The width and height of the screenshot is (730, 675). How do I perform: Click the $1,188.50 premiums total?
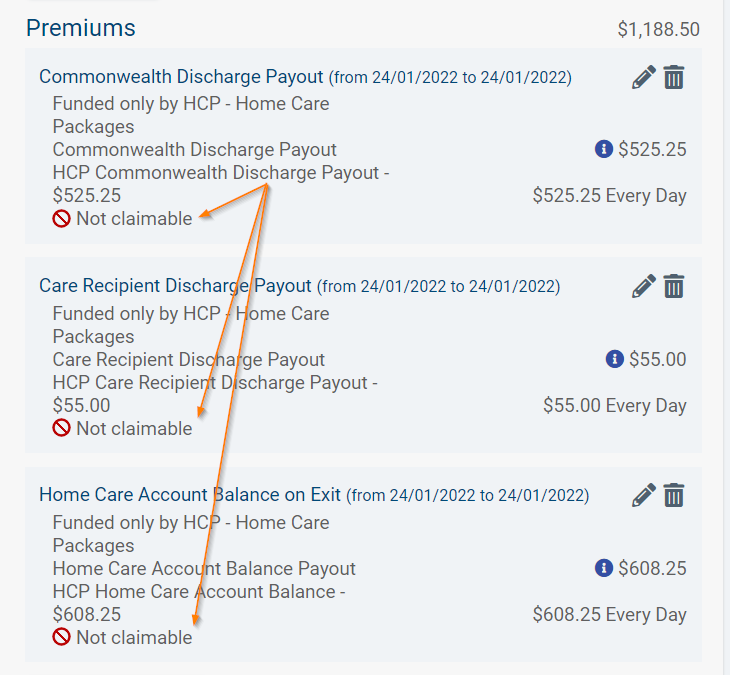click(658, 29)
